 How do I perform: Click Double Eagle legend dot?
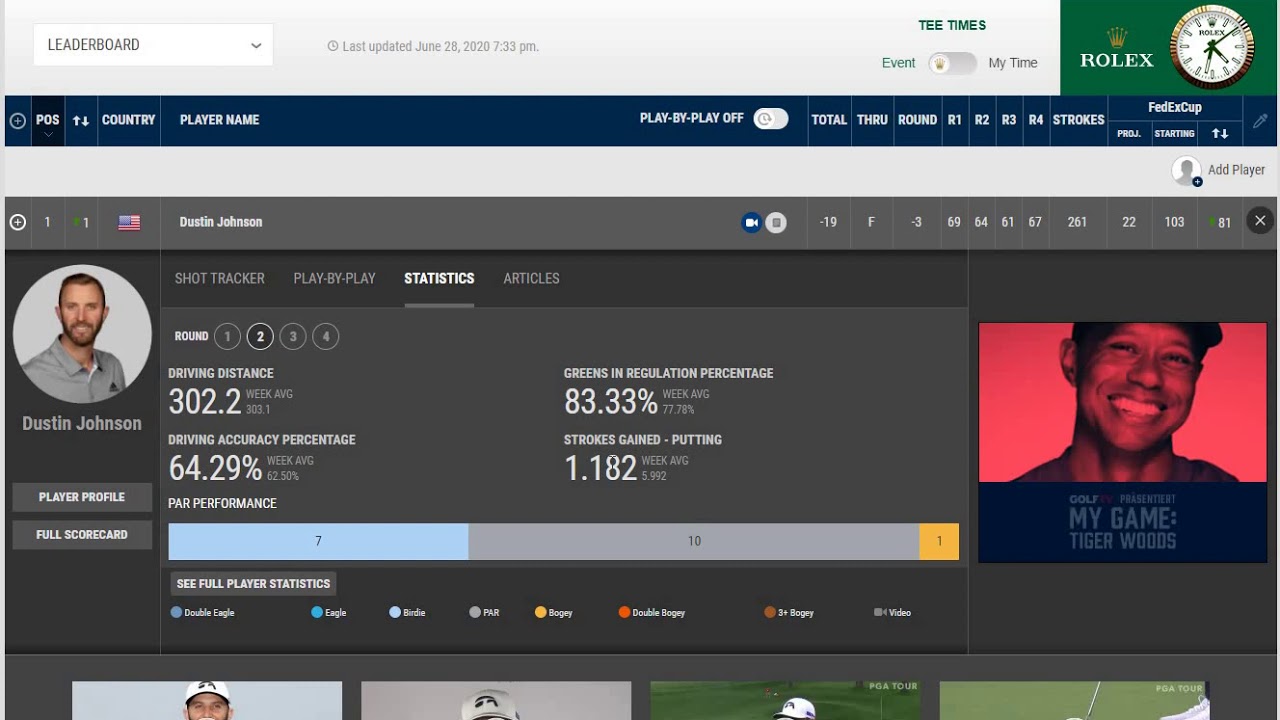click(176, 612)
